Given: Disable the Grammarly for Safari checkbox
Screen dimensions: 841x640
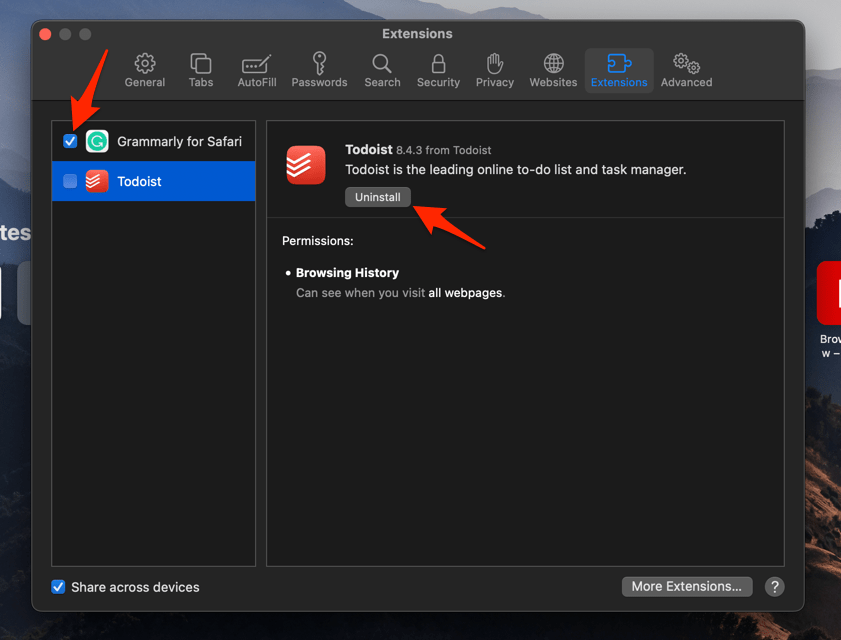Looking at the screenshot, I should tap(70, 141).
